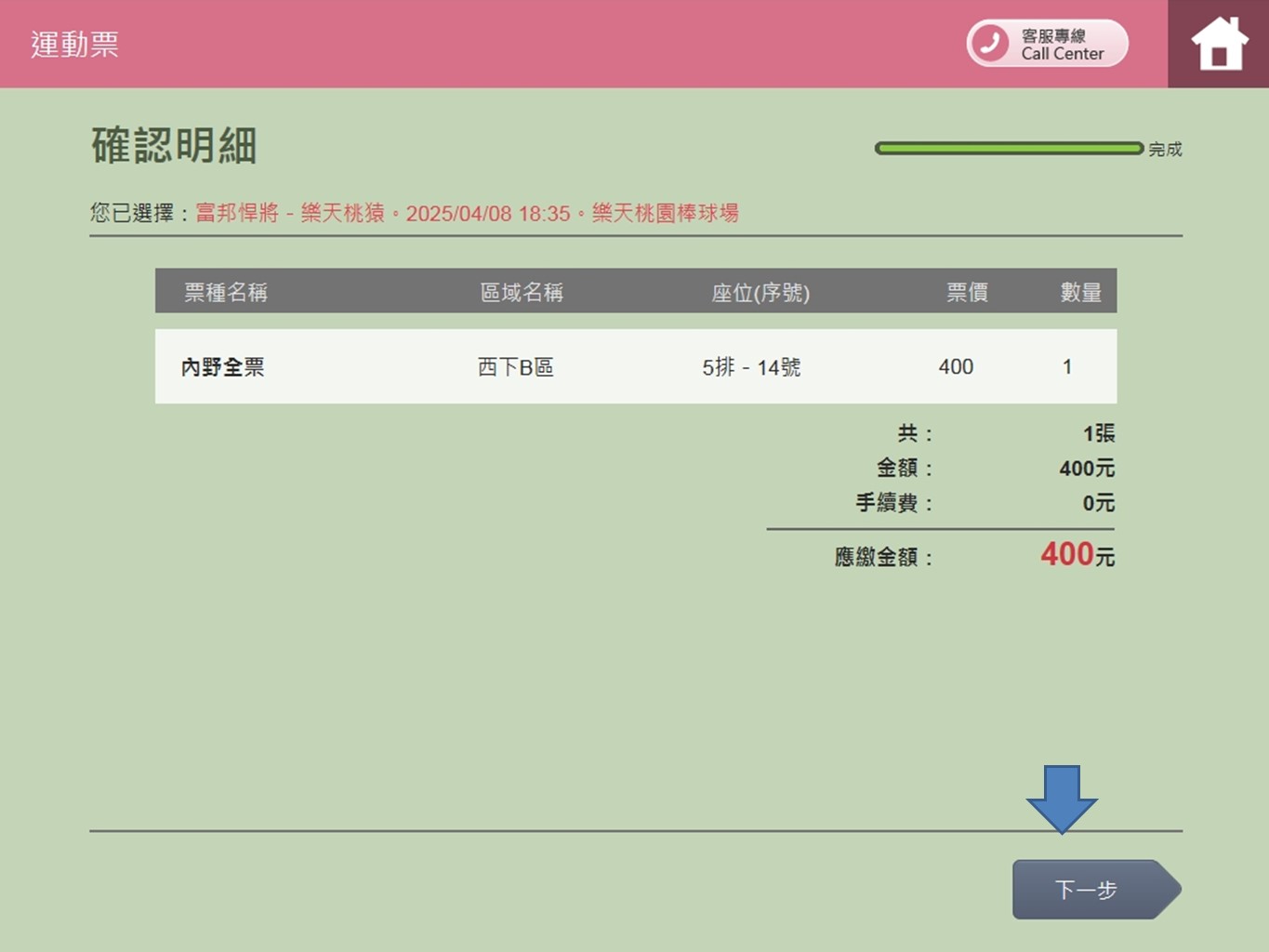The image size is (1269, 952).
Task: Select the 西下B區 area cell
Action: click(x=516, y=366)
